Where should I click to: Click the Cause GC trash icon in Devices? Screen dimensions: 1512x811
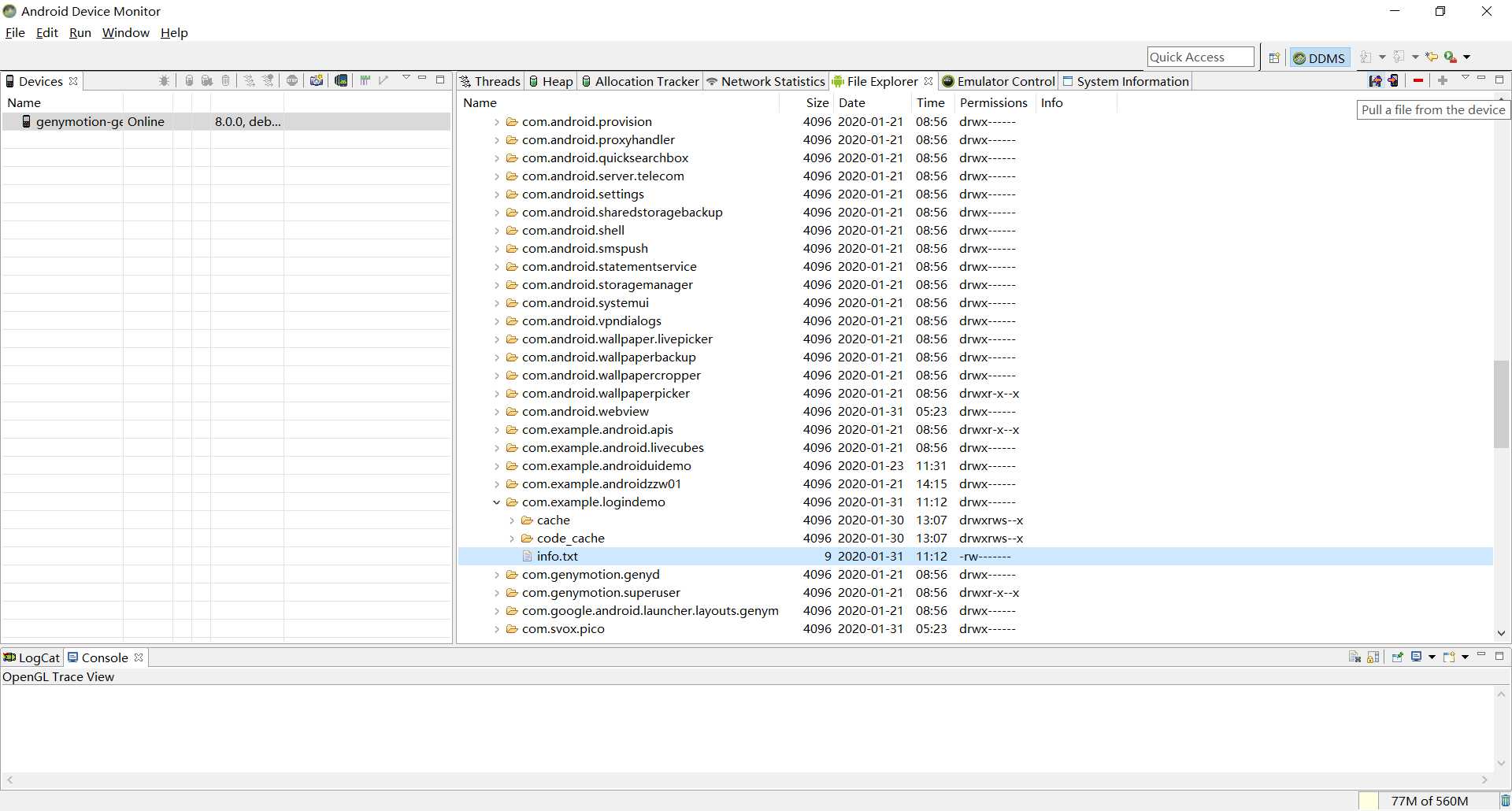click(226, 80)
